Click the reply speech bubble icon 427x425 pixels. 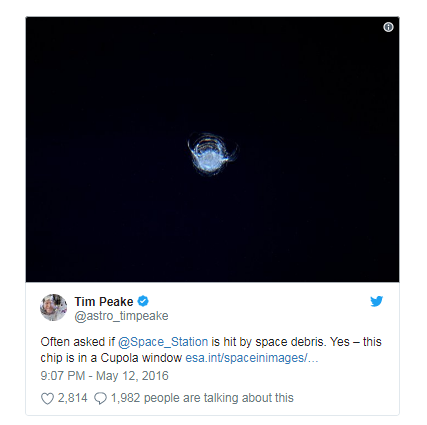pos(100,398)
